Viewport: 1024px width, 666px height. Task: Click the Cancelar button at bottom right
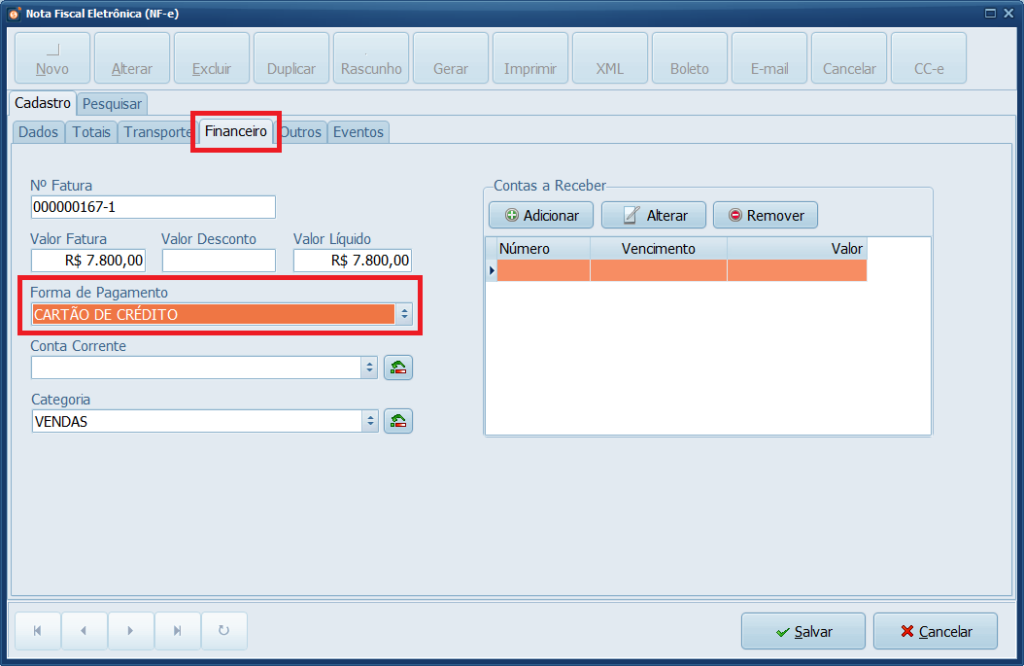(935, 631)
